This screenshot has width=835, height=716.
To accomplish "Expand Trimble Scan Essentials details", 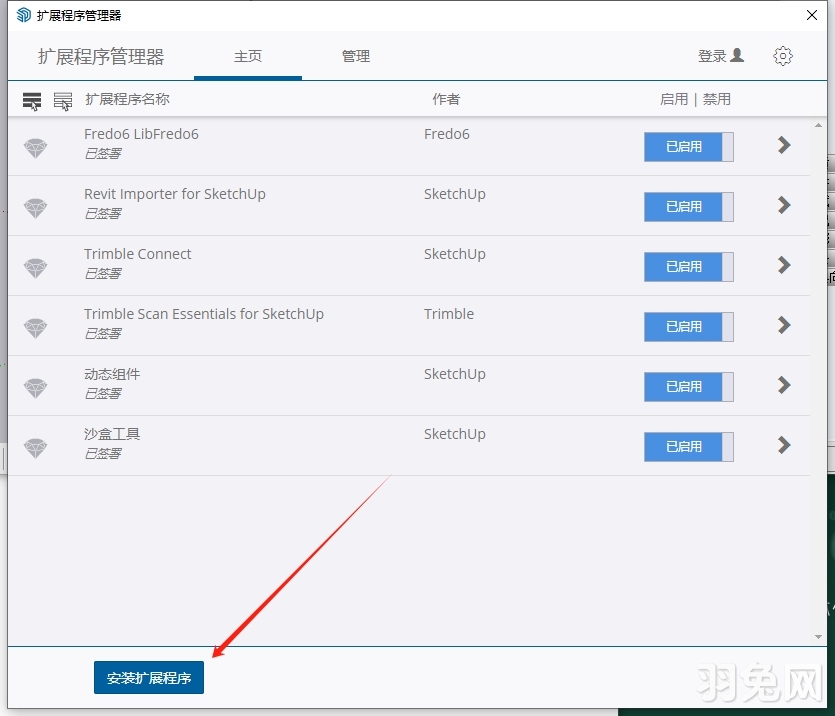I will click(x=784, y=327).
